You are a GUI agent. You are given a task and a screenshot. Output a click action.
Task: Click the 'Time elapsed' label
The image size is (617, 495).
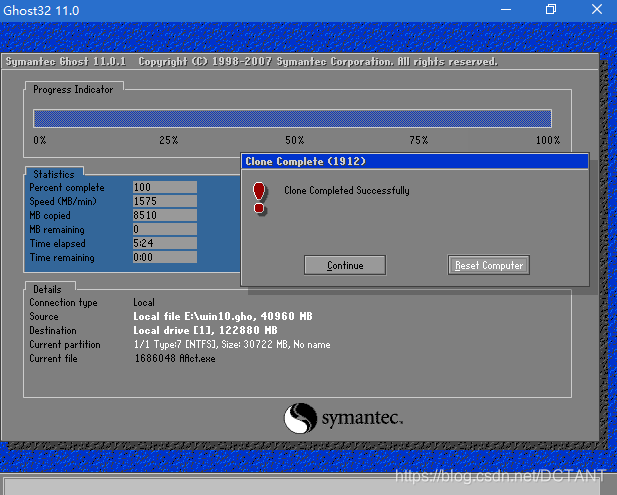point(57,244)
